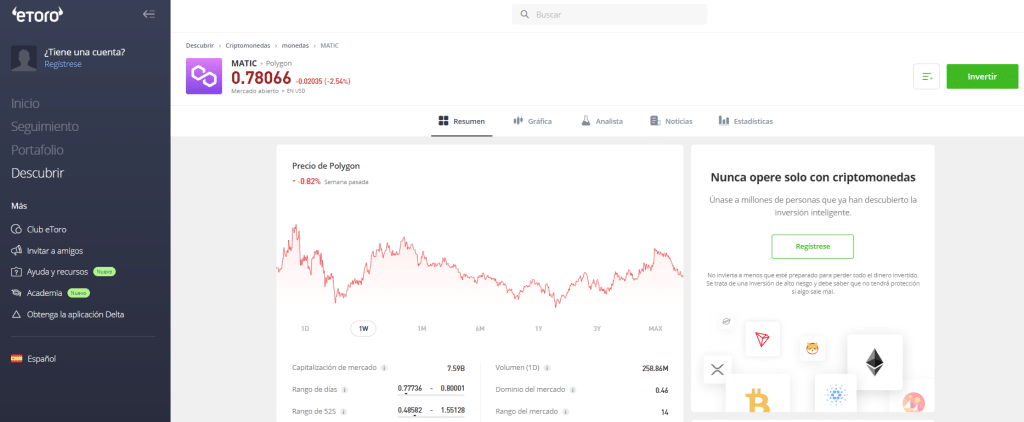Screen dimensions: 1024x422
Task: Click the Rango de 52S range slider
Action: coord(431,416)
